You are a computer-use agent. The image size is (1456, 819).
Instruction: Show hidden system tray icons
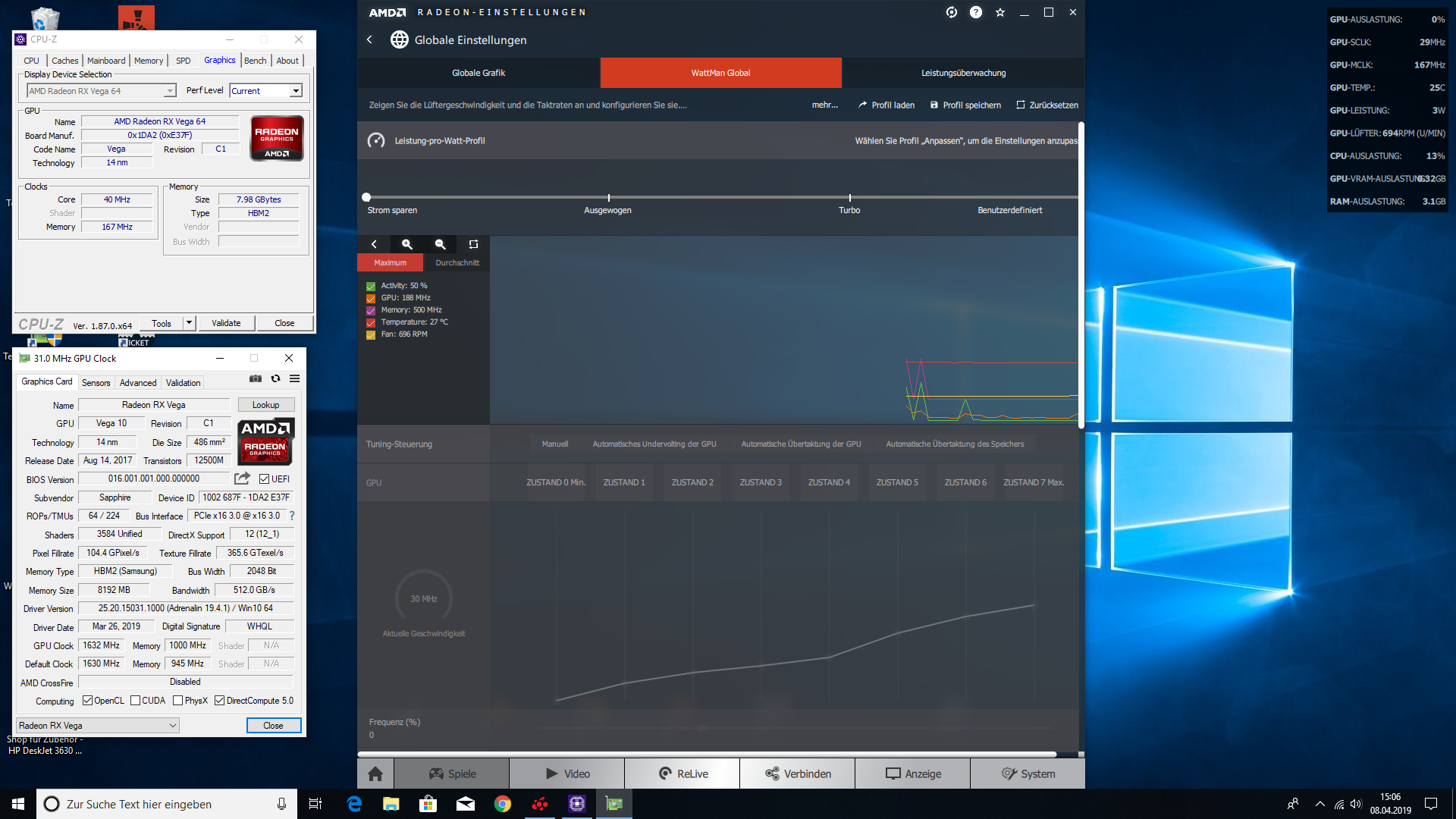tap(1320, 804)
